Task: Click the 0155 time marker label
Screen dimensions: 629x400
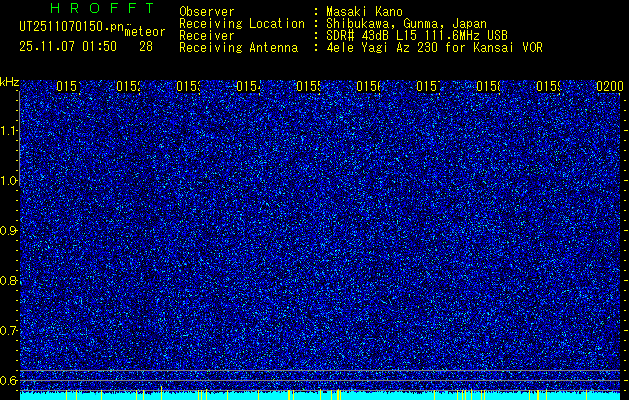Action: point(309,86)
